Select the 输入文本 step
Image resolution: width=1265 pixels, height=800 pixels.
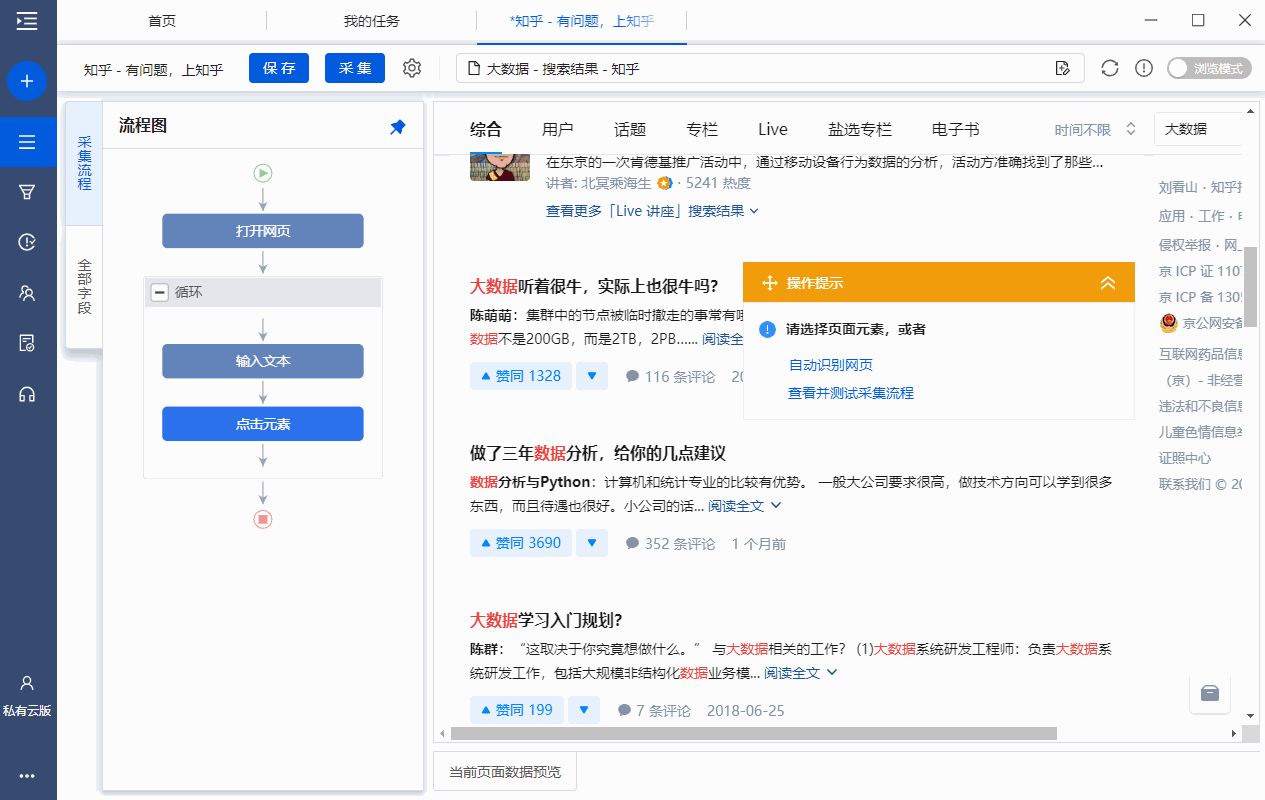[x=263, y=361]
